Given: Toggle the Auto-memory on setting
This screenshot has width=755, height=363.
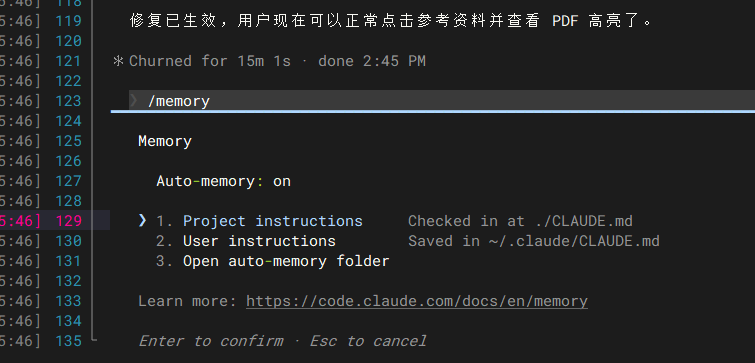Looking at the screenshot, I should pyautogui.click(x=223, y=181).
